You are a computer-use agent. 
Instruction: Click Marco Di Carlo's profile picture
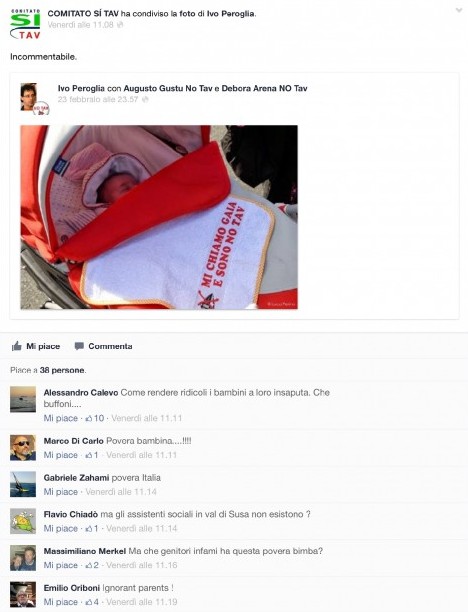(23, 448)
